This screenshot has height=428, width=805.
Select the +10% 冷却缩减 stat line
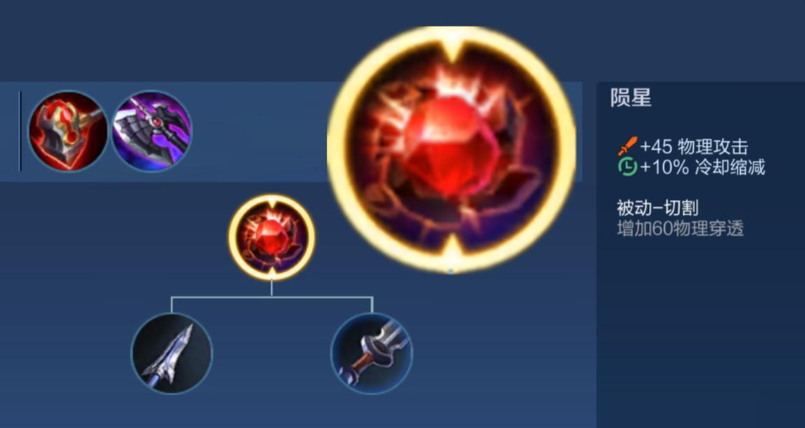pos(692,167)
